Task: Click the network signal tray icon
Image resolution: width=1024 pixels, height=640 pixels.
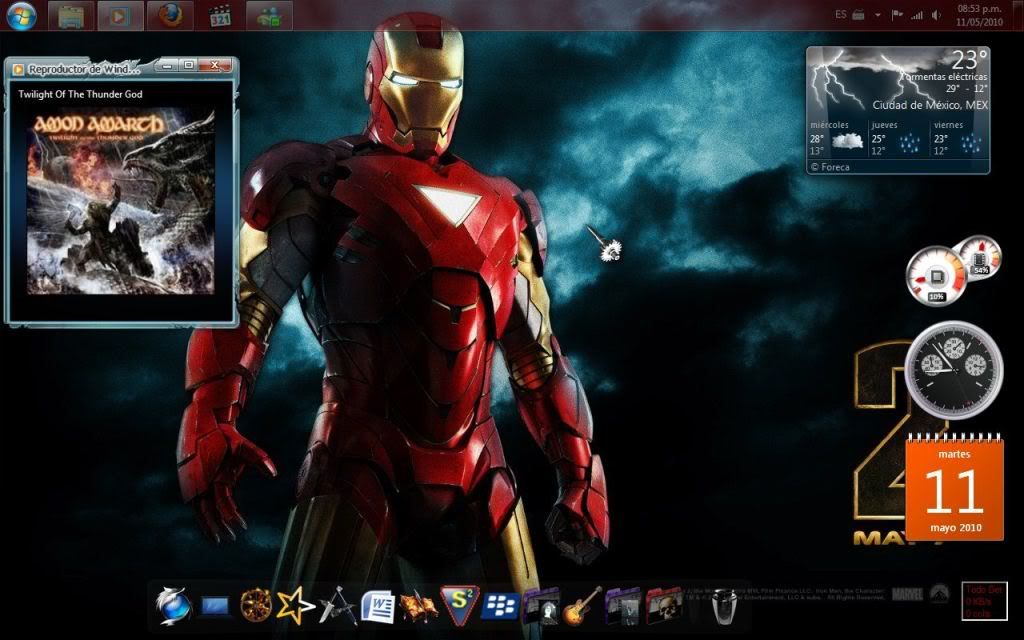Action: pyautogui.click(x=918, y=14)
